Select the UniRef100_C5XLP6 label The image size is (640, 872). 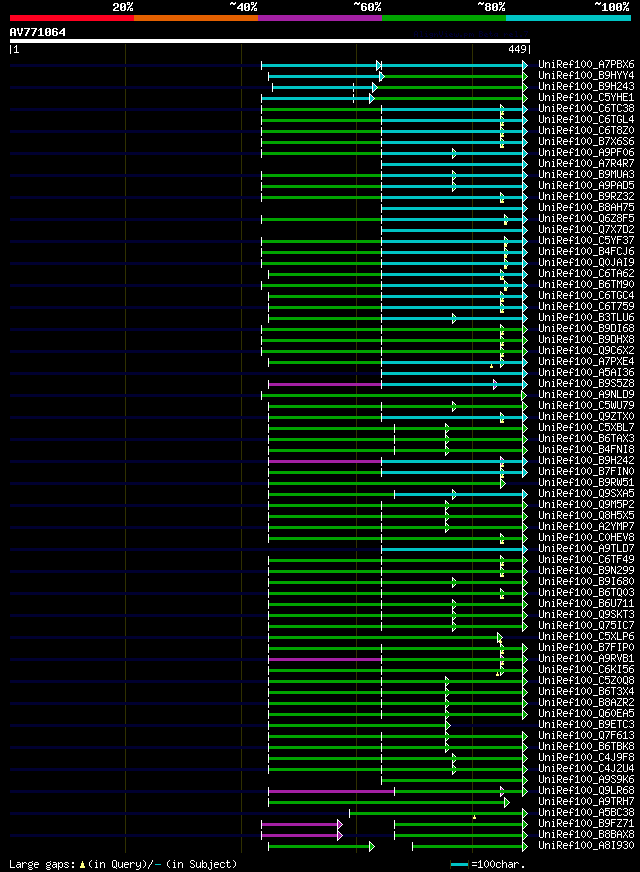click(x=586, y=637)
